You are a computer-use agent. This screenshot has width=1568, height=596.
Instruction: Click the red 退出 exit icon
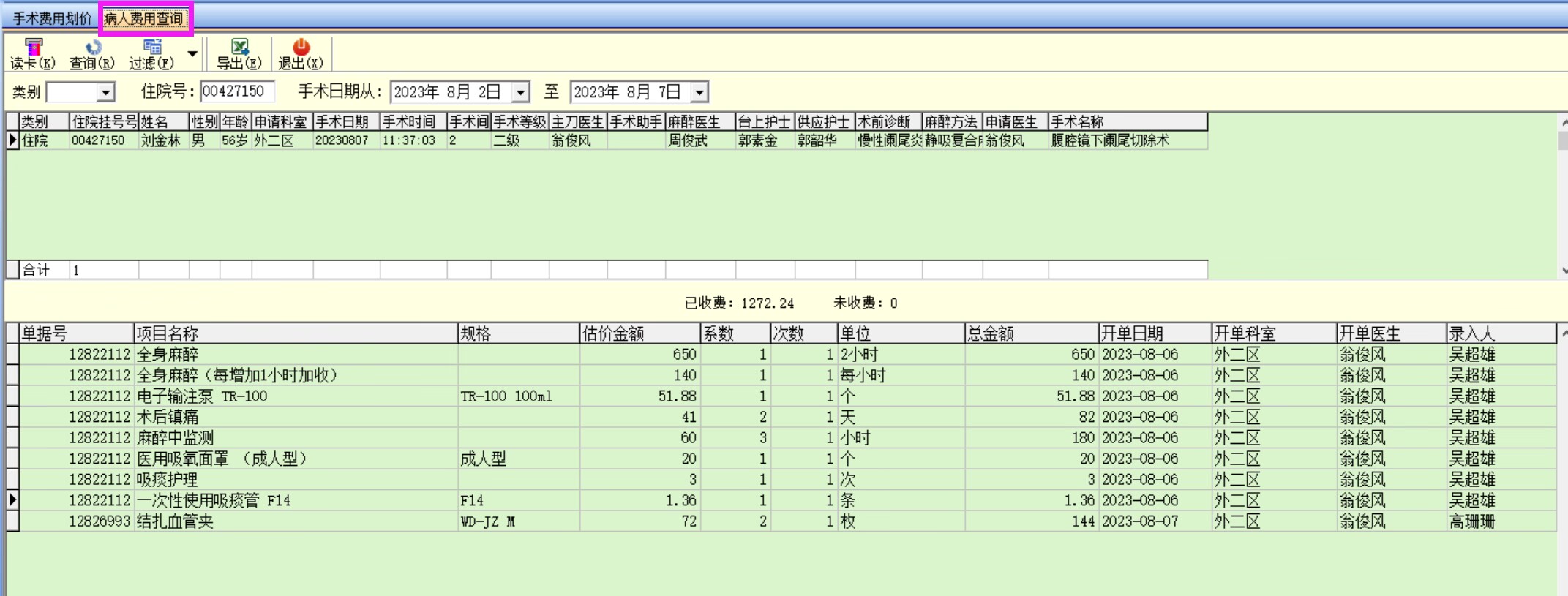(x=301, y=47)
